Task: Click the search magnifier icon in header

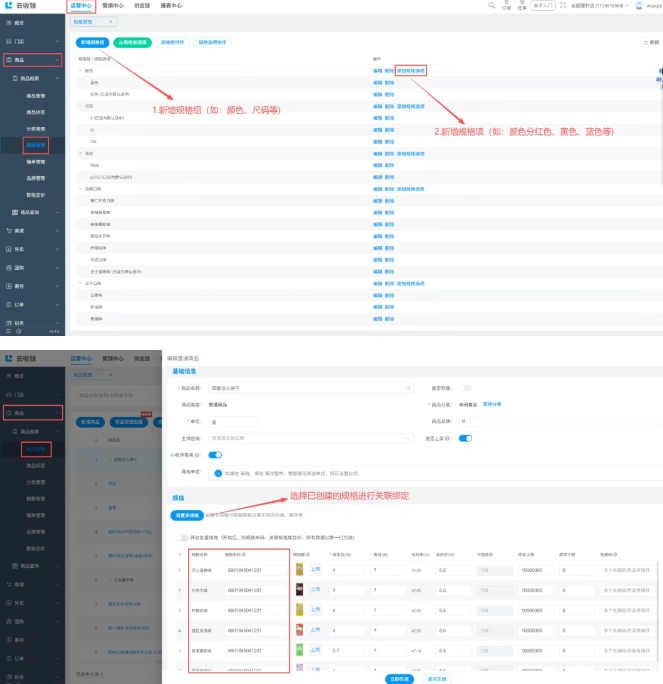Action: coord(492,5)
